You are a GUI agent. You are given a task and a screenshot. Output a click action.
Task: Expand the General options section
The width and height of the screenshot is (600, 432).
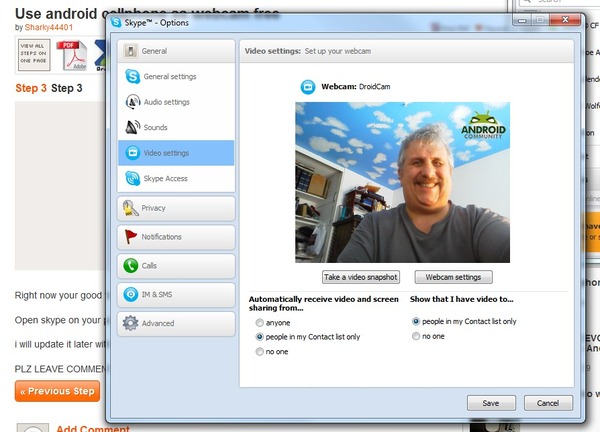(176, 51)
